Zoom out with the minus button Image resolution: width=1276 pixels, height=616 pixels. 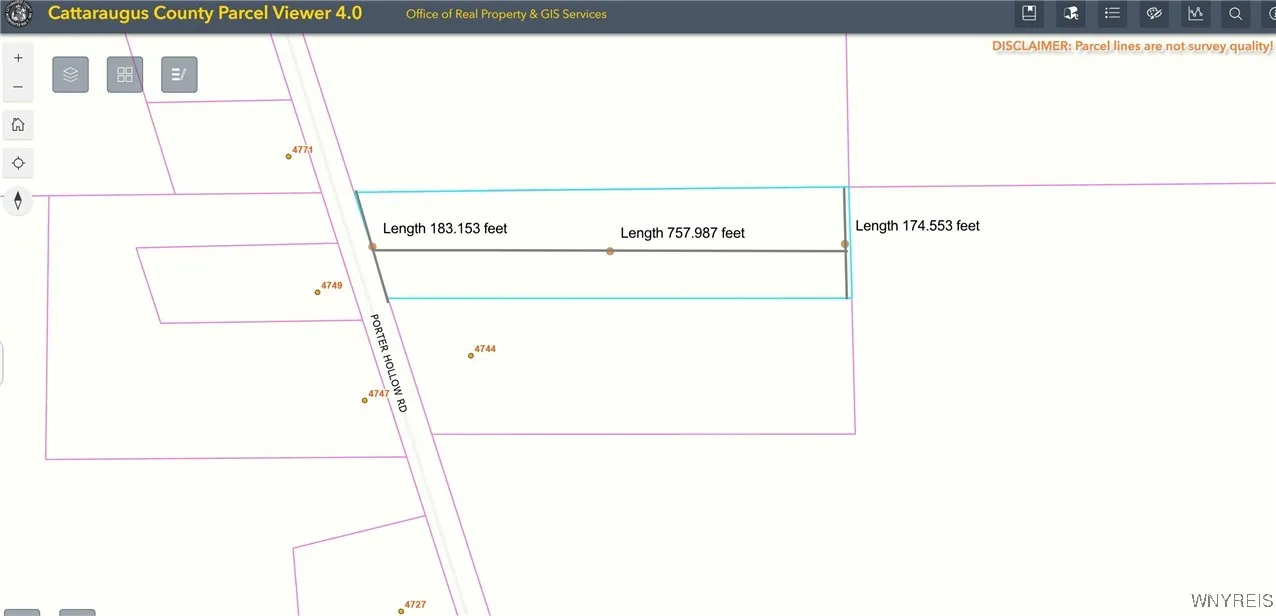pos(18,87)
